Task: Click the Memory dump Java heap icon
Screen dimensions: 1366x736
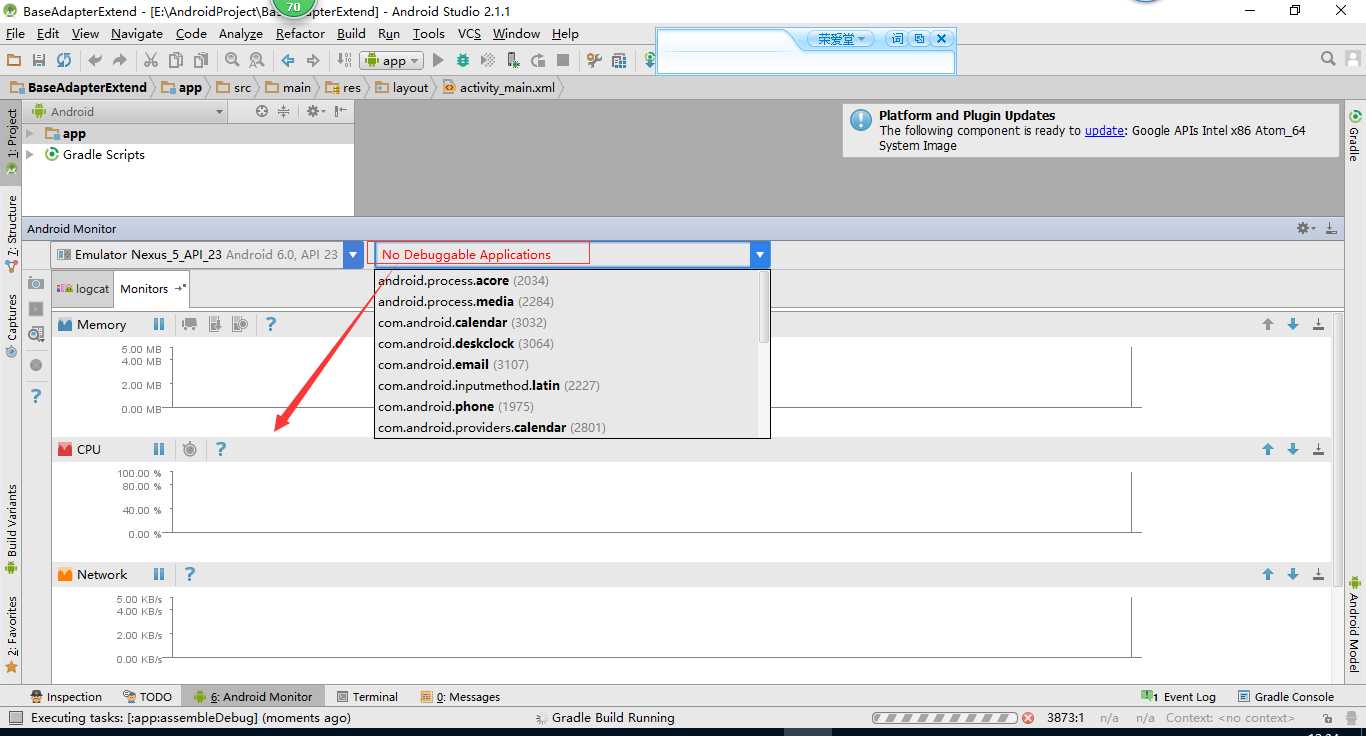Action: (x=214, y=324)
